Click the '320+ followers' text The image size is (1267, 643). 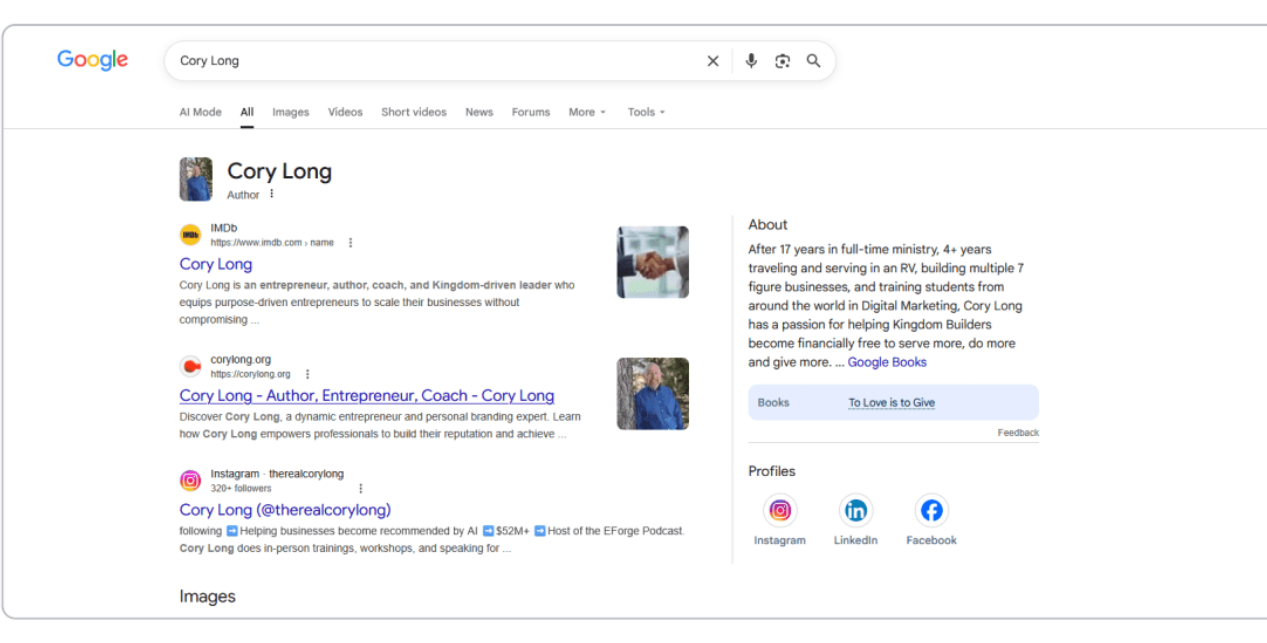[x=241, y=488]
